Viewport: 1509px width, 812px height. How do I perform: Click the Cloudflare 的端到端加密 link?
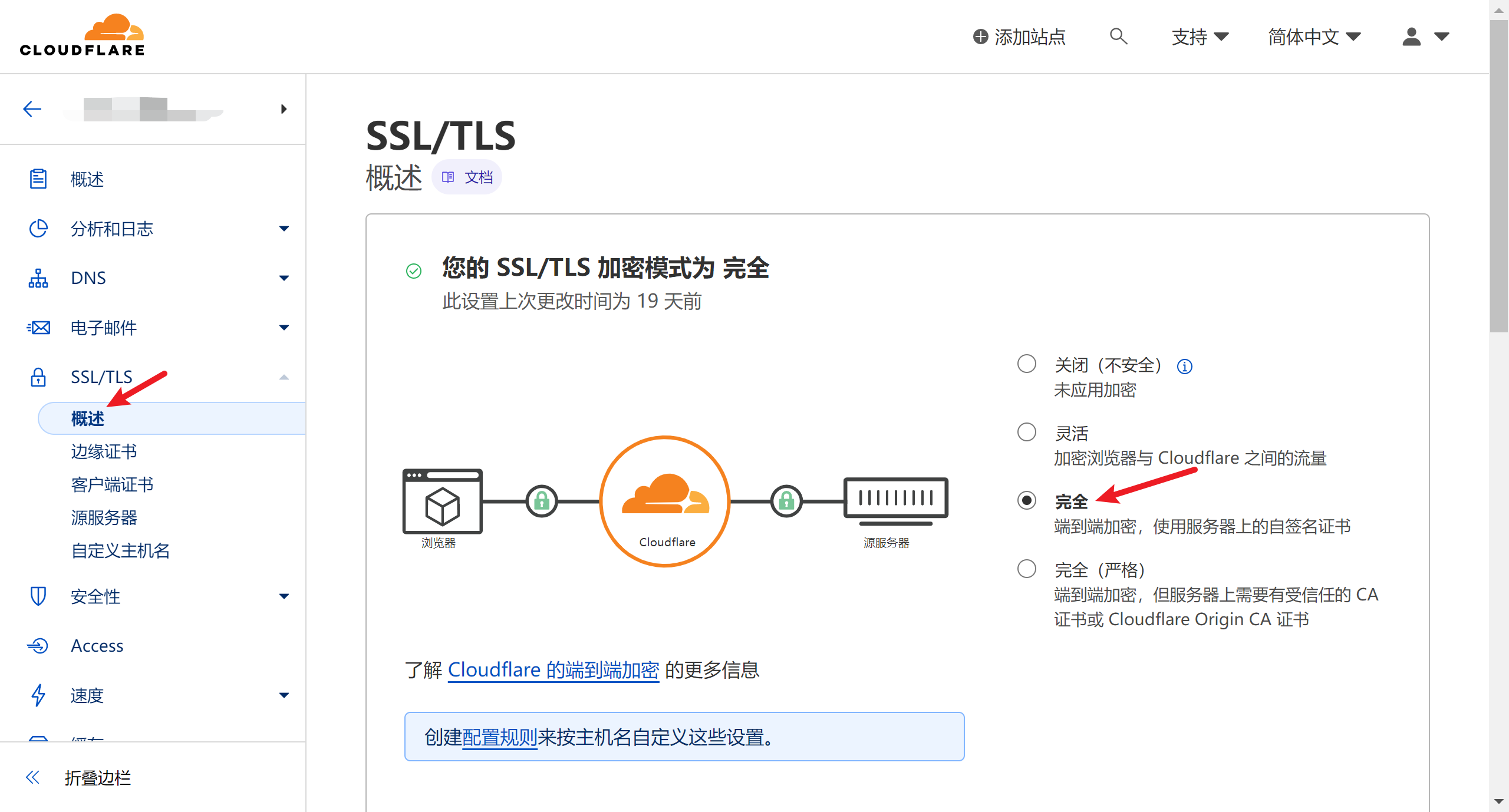pyautogui.click(x=553, y=671)
